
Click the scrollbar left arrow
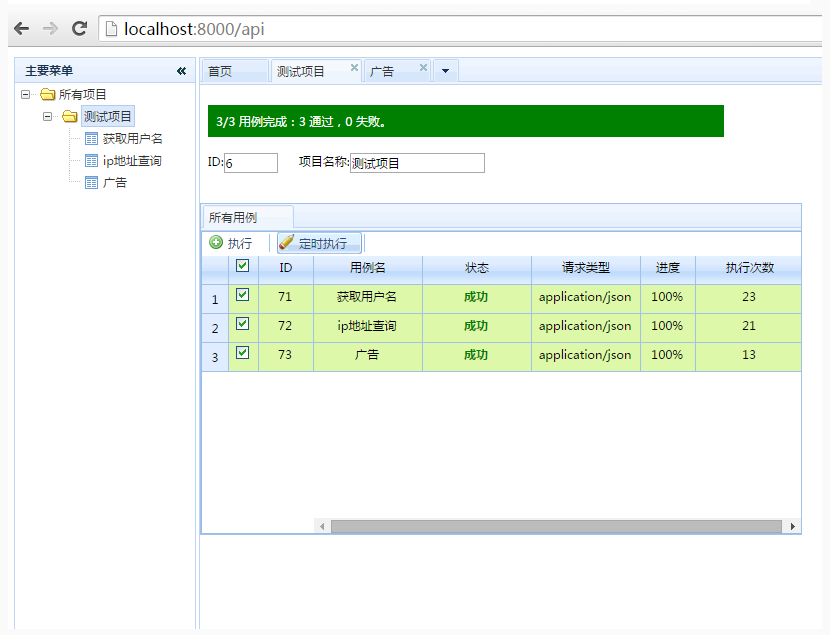click(x=322, y=527)
